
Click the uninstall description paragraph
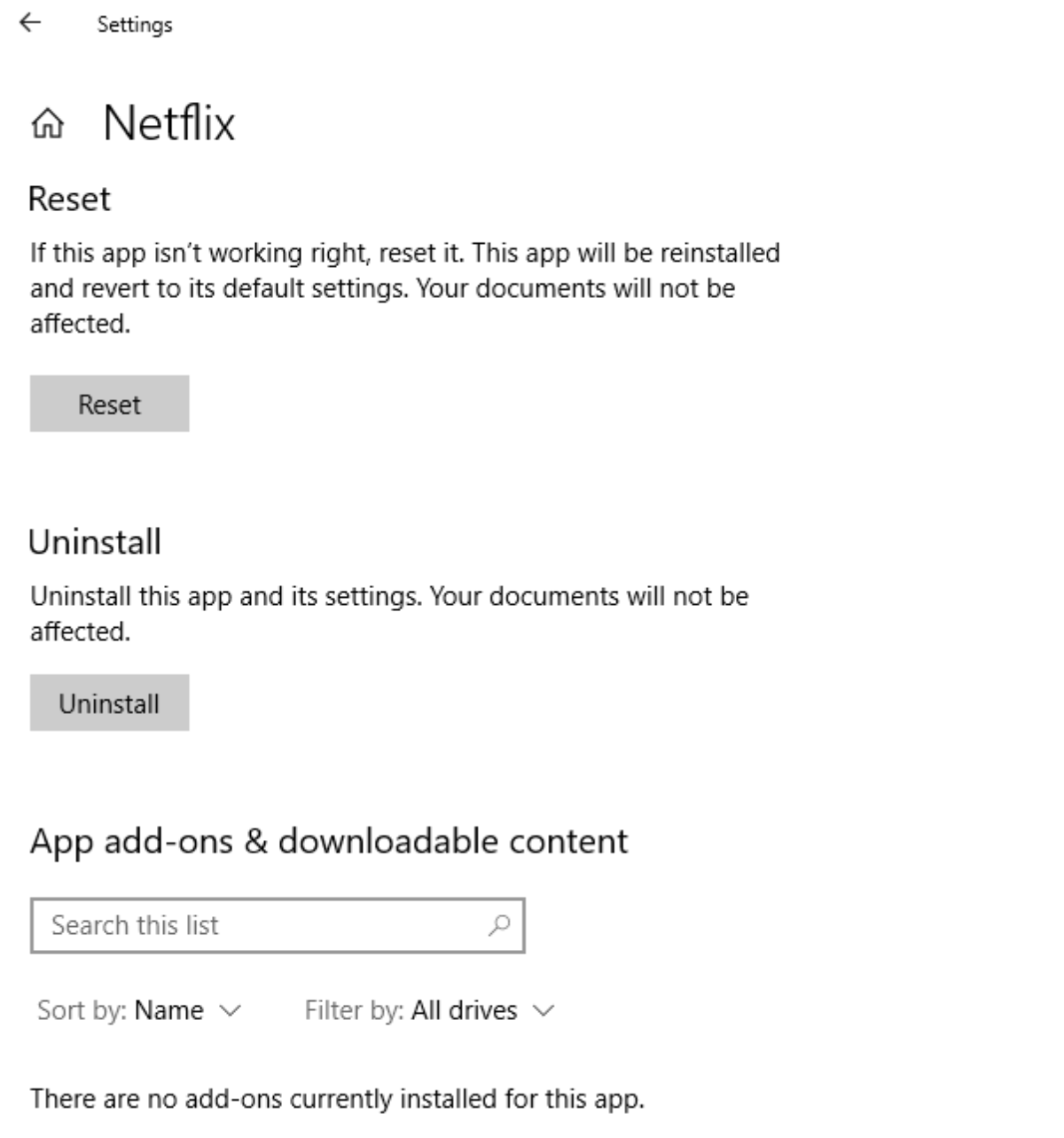[388, 613]
